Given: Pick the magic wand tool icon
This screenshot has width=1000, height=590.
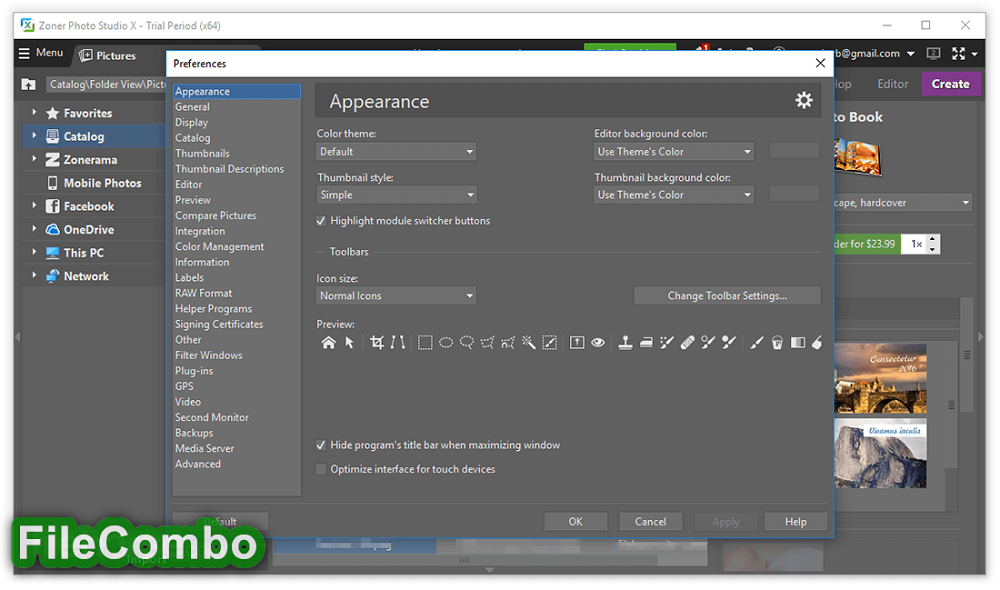Looking at the screenshot, I should tap(528, 343).
